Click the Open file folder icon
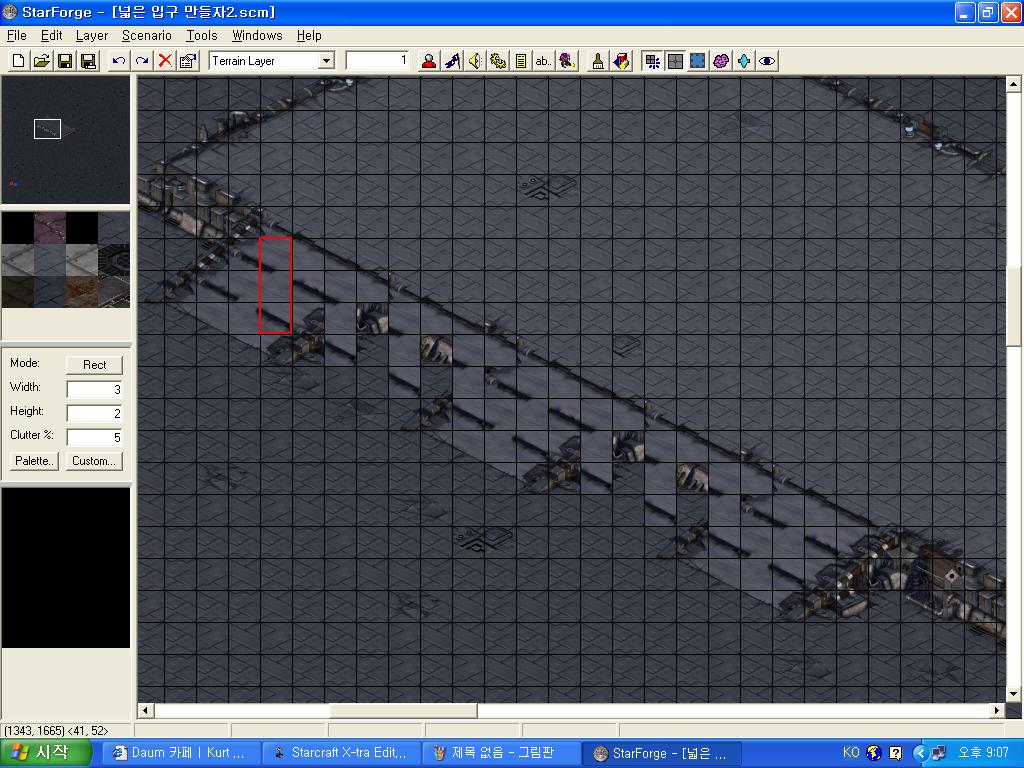The width and height of the screenshot is (1024, 768). (x=42, y=61)
